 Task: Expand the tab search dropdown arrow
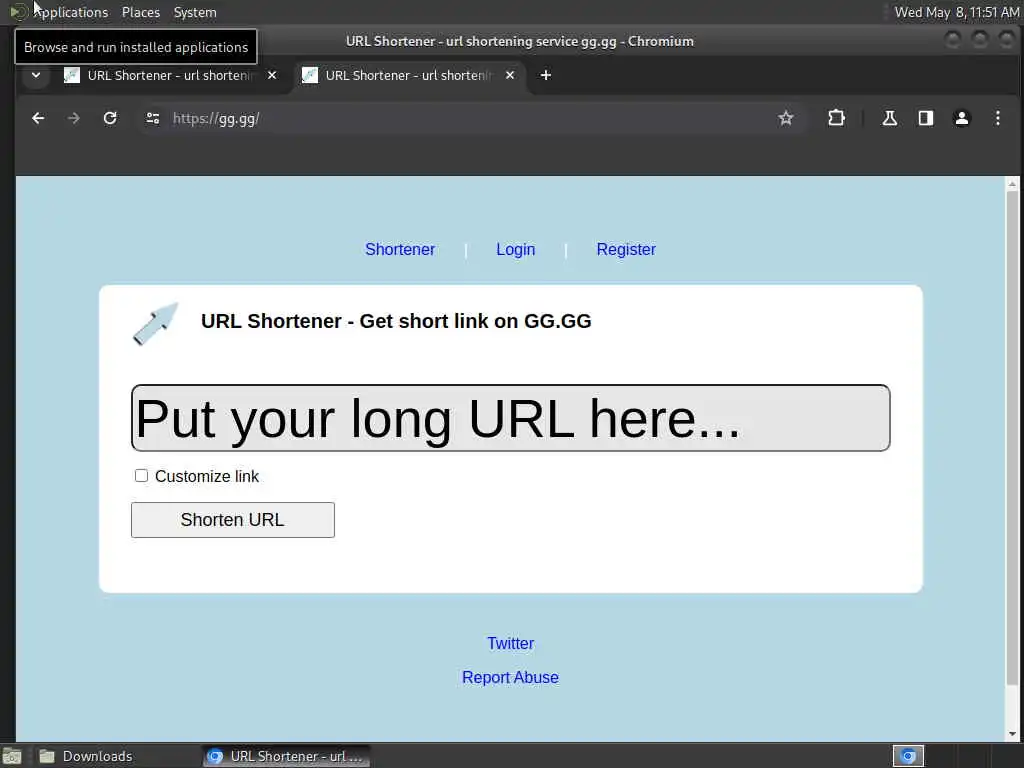pyautogui.click(x=36, y=75)
